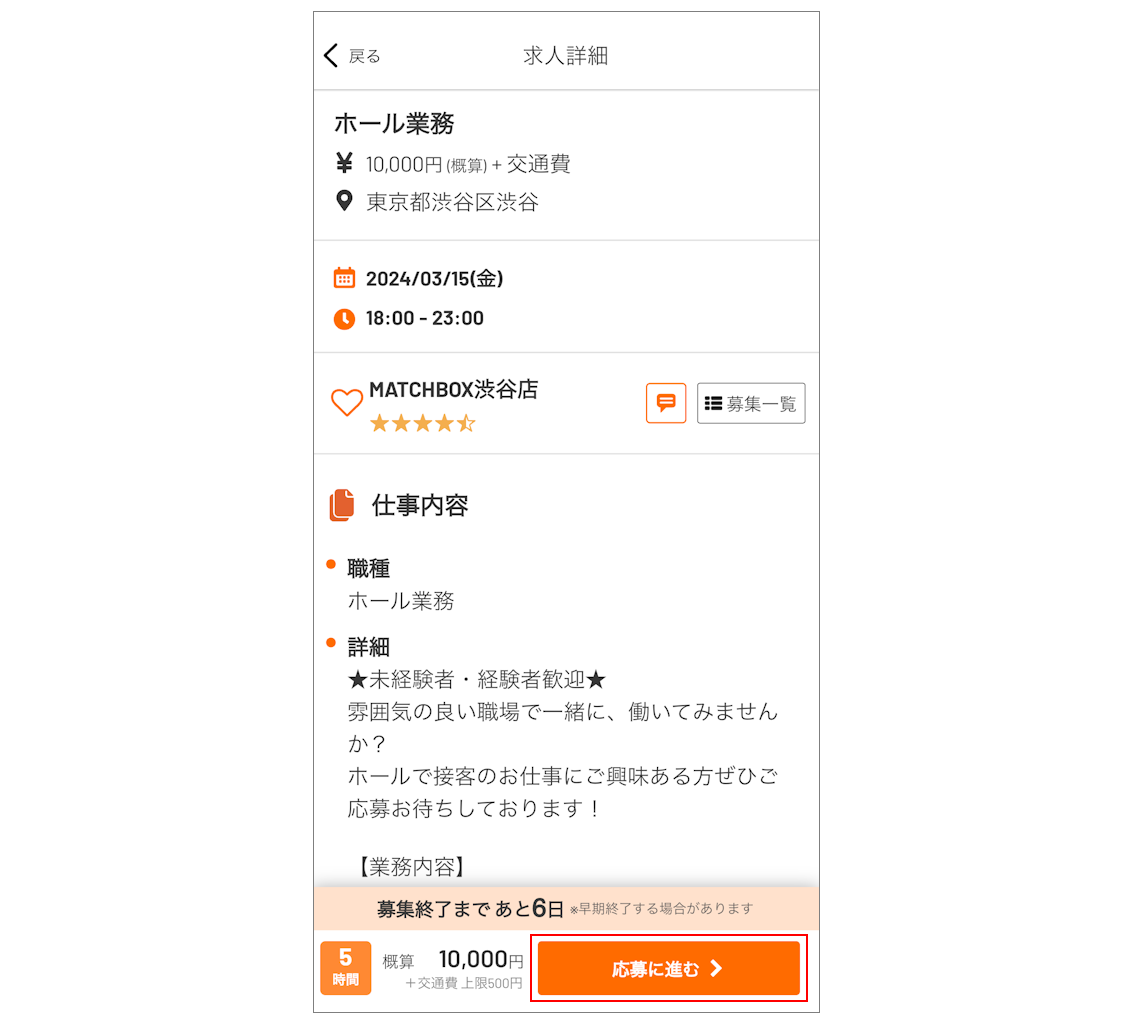Tap the 戻る back label
Screen dimensions: 1134x1021
pos(364,56)
